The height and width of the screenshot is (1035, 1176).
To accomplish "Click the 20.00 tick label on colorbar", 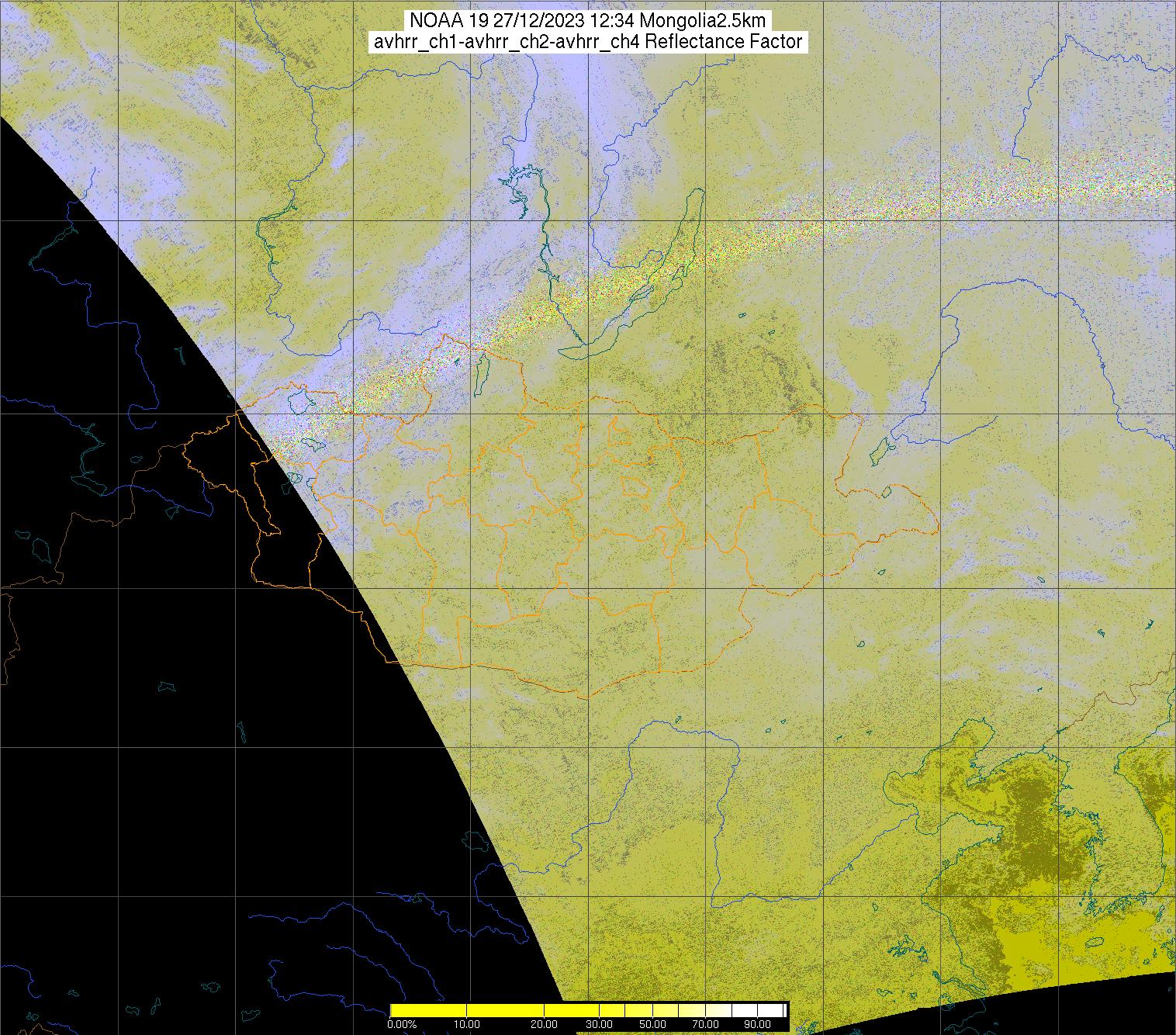I will 545,1025.
